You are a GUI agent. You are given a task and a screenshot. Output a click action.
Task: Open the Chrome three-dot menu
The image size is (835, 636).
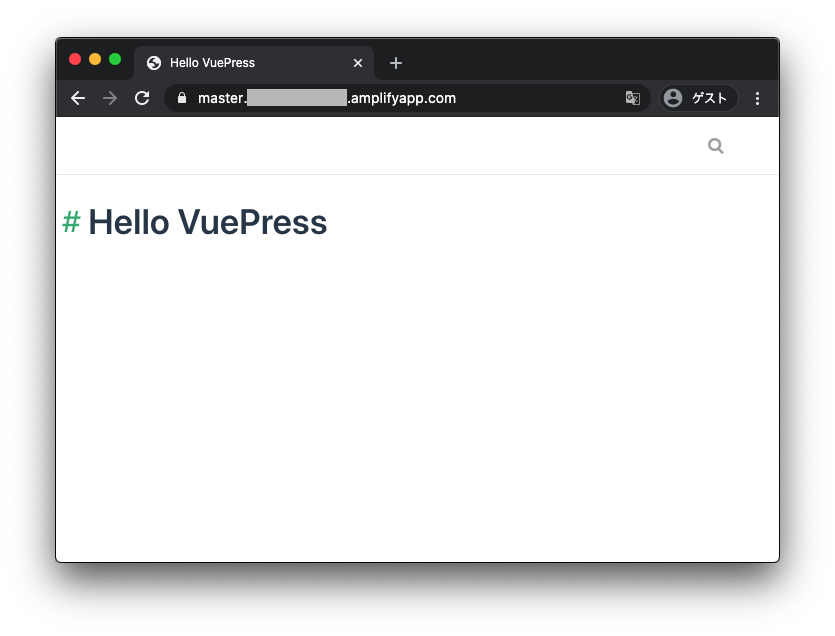[x=757, y=99]
